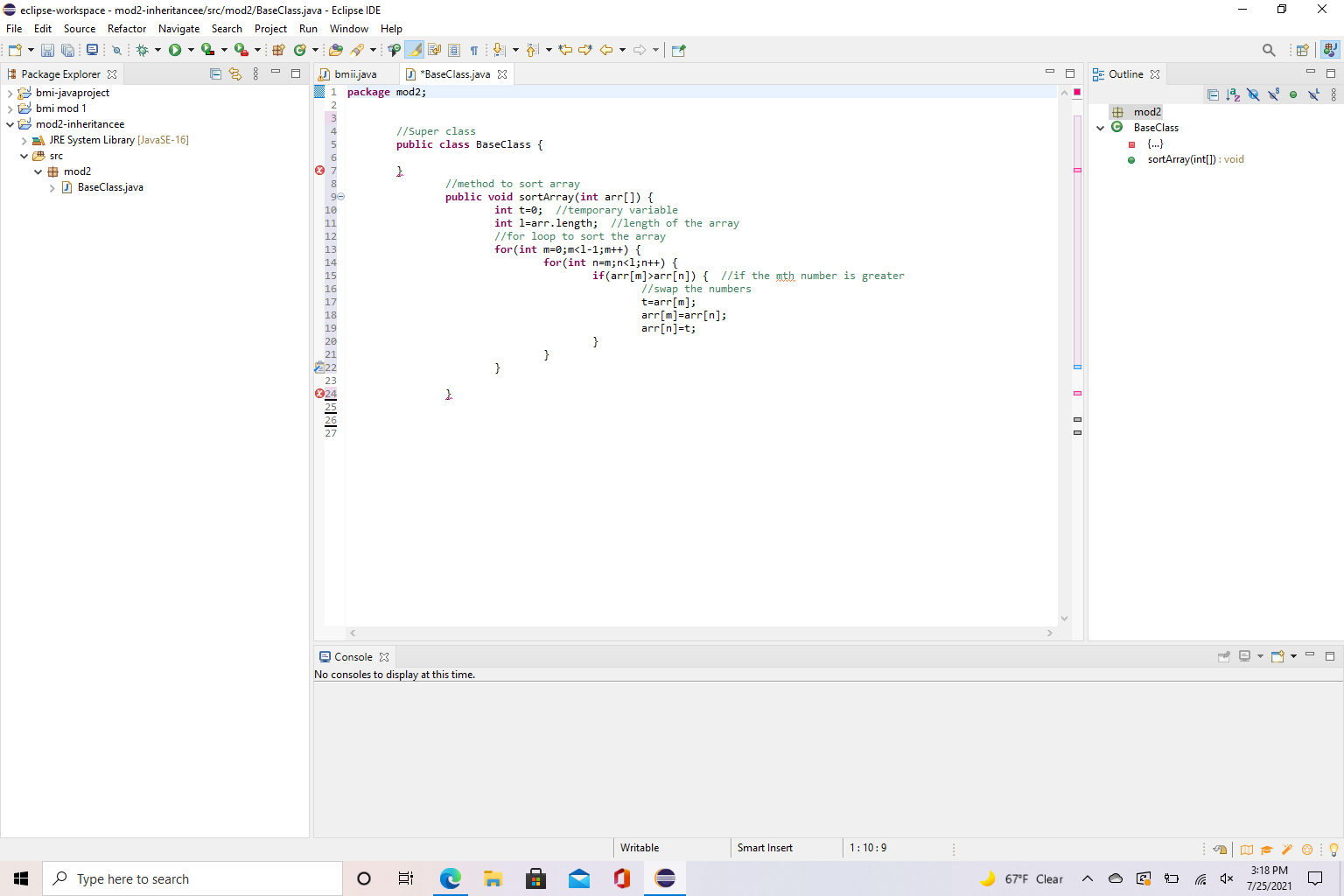Click the Debug bug icon
The height and width of the screenshot is (896, 1344).
point(143,50)
